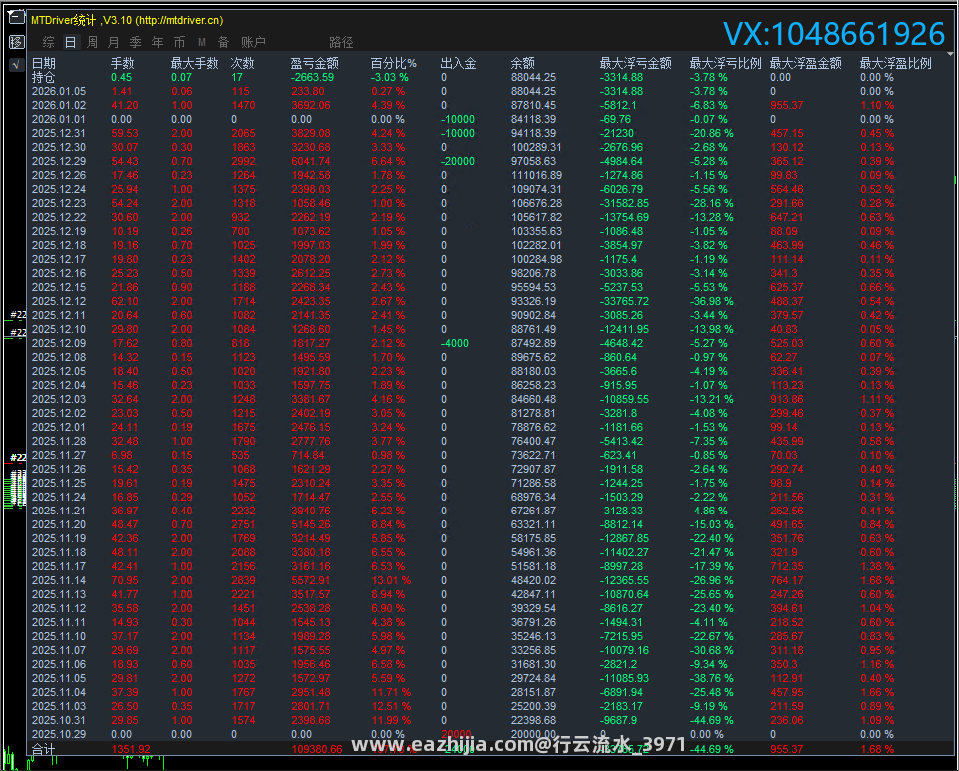Select the 2025.10.29 date row
959x771 pixels.
click(59, 734)
